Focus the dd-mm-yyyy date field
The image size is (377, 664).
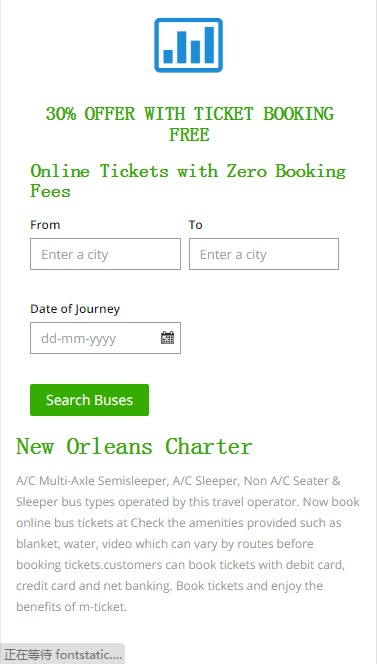tap(105, 338)
